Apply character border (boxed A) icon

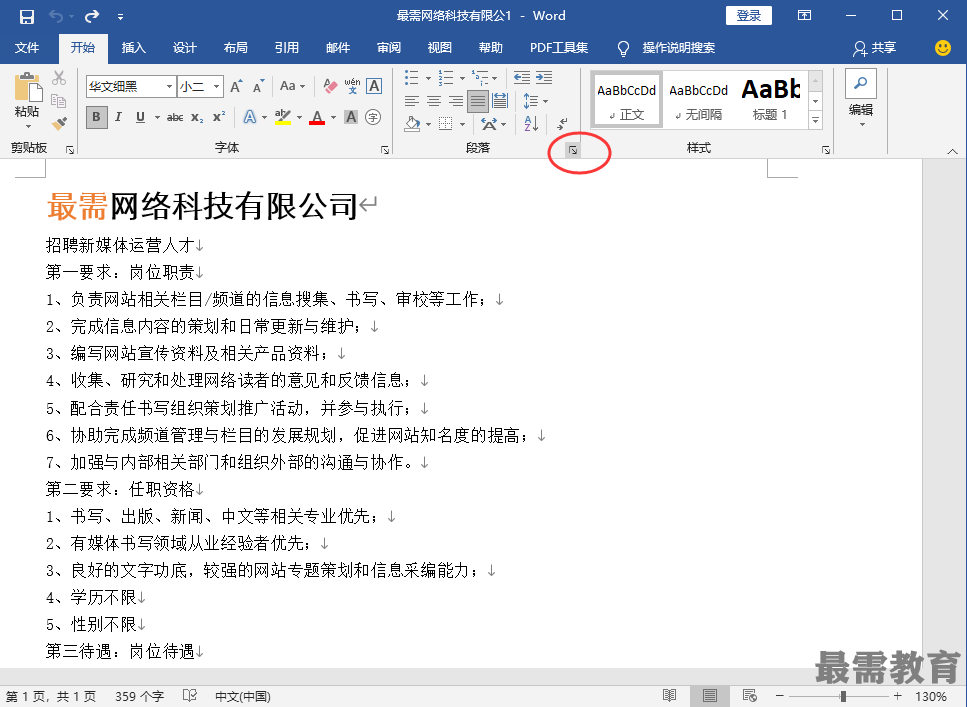(374, 86)
